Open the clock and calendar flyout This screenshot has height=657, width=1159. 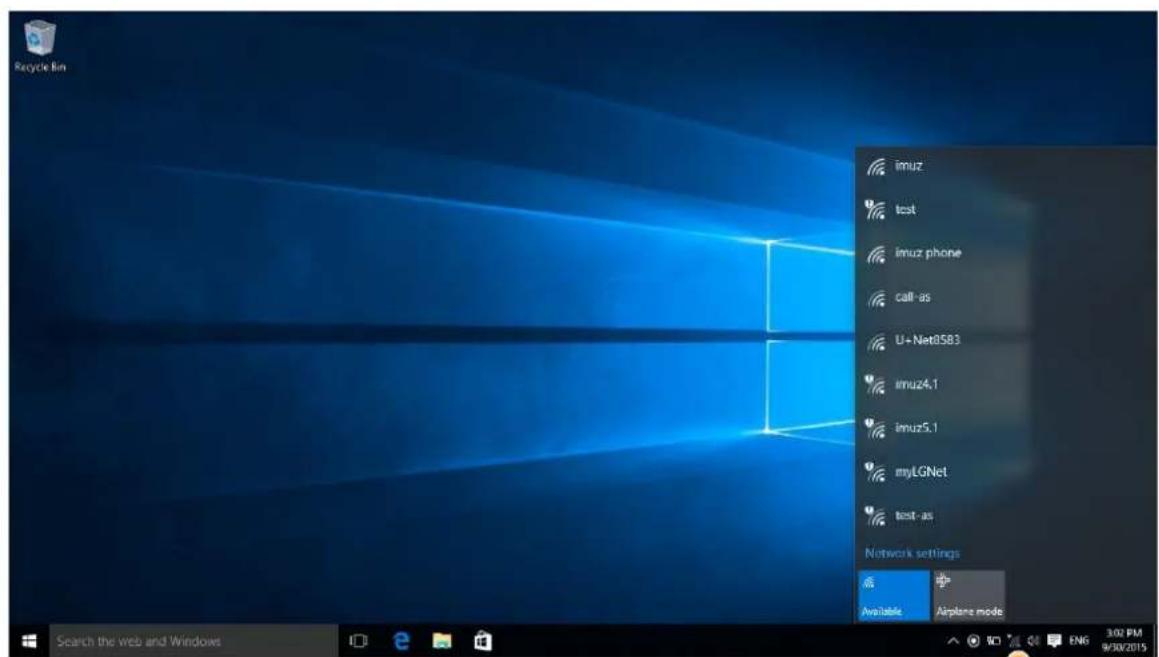[x=1124, y=641]
